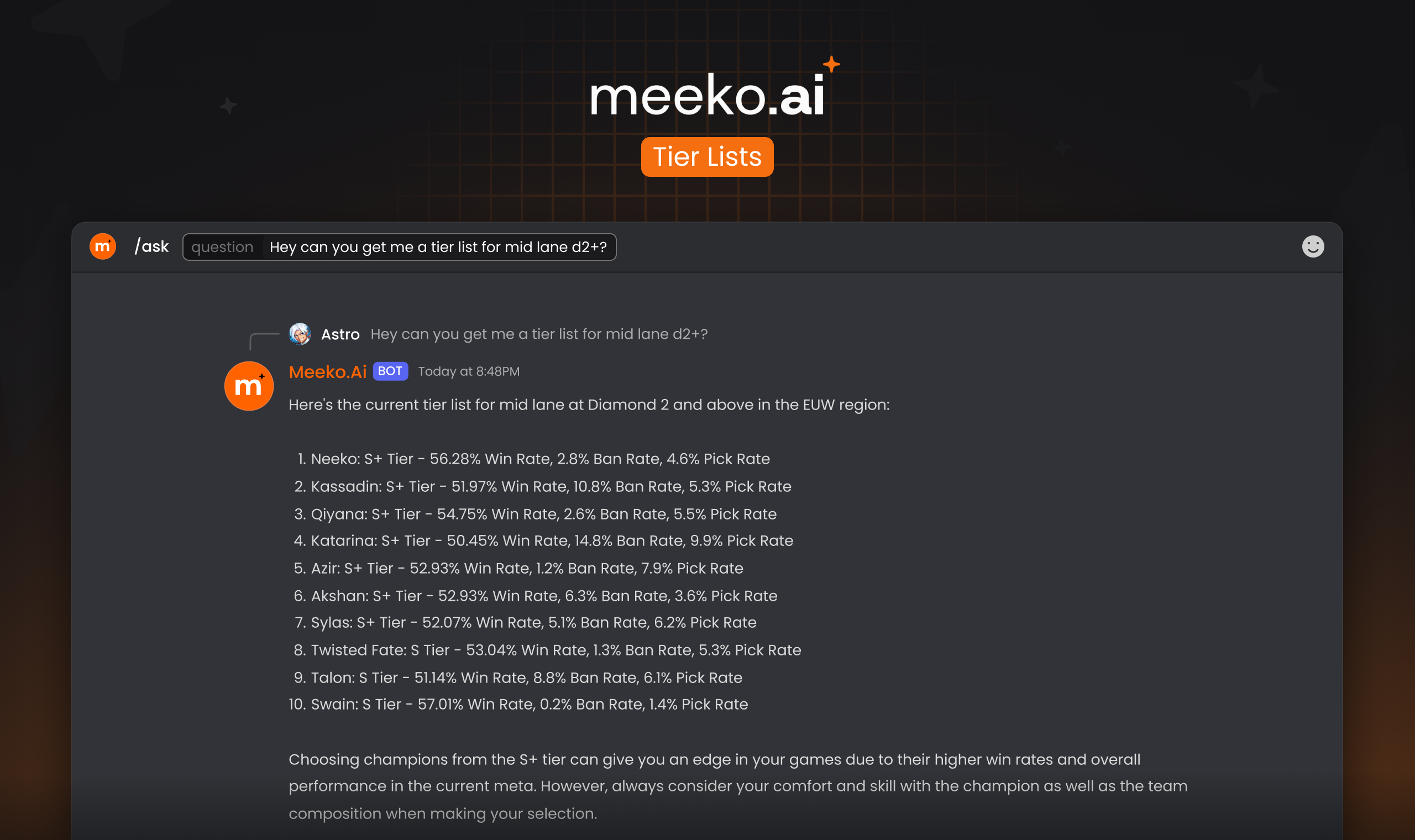Click Astro's profile avatar
The width and height of the screenshot is (1415, 840).
point(300,334)
